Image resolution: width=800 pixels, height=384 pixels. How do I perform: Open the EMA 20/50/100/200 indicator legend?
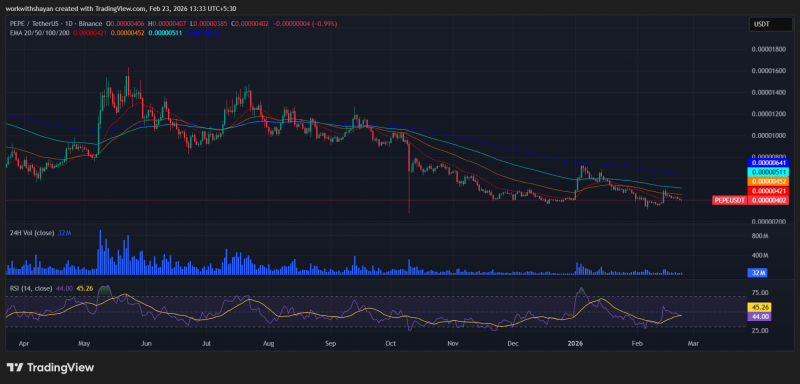point(40,33)
